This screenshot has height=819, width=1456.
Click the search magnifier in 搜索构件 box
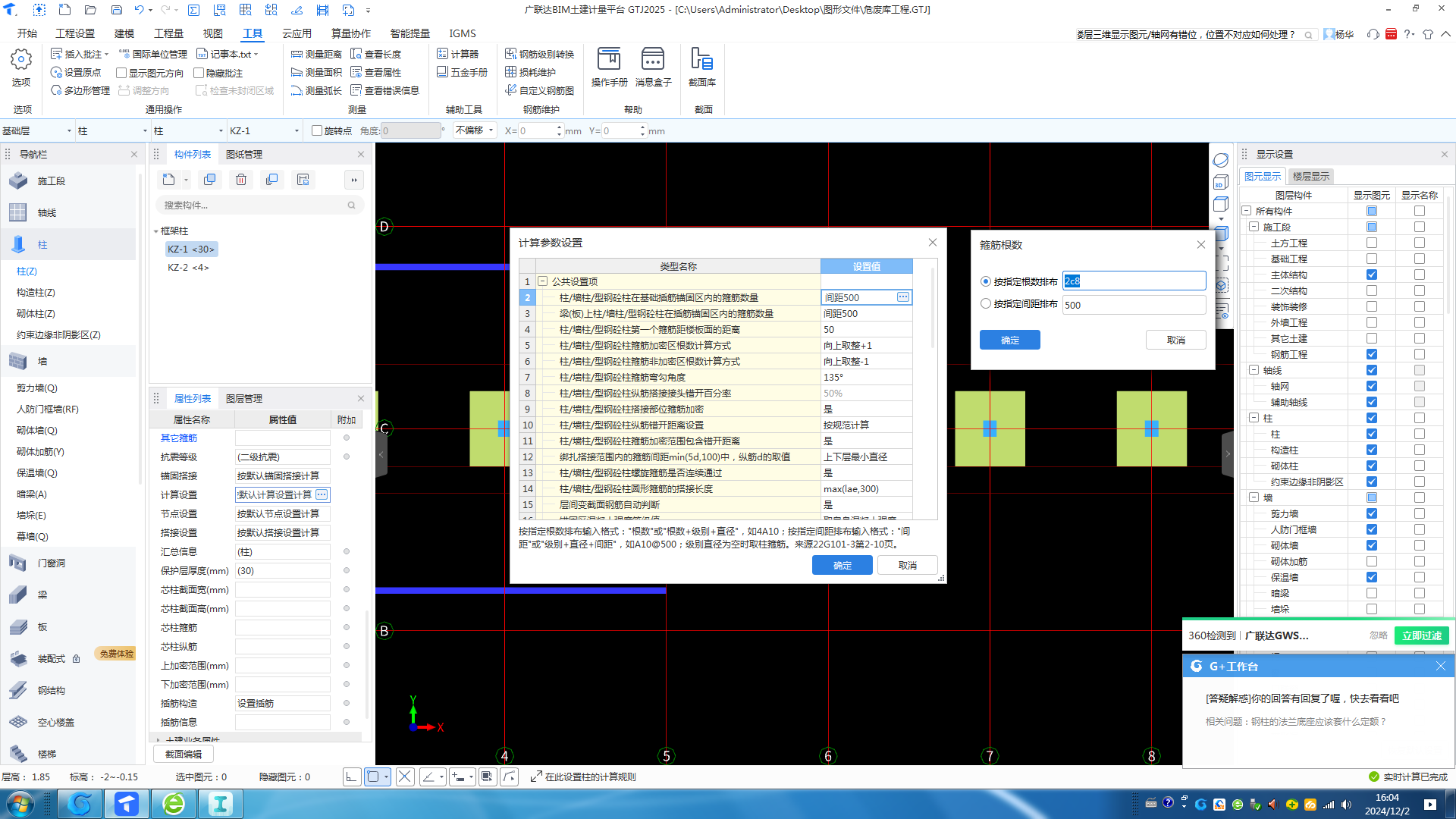pyautogui.click(x=351, y=205)
